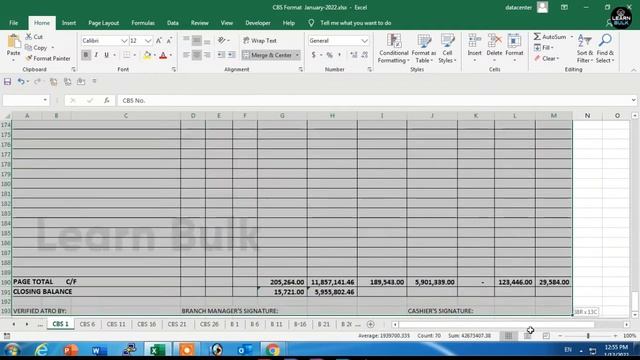Switch to the Formulas tab

(x=143, y=23)
